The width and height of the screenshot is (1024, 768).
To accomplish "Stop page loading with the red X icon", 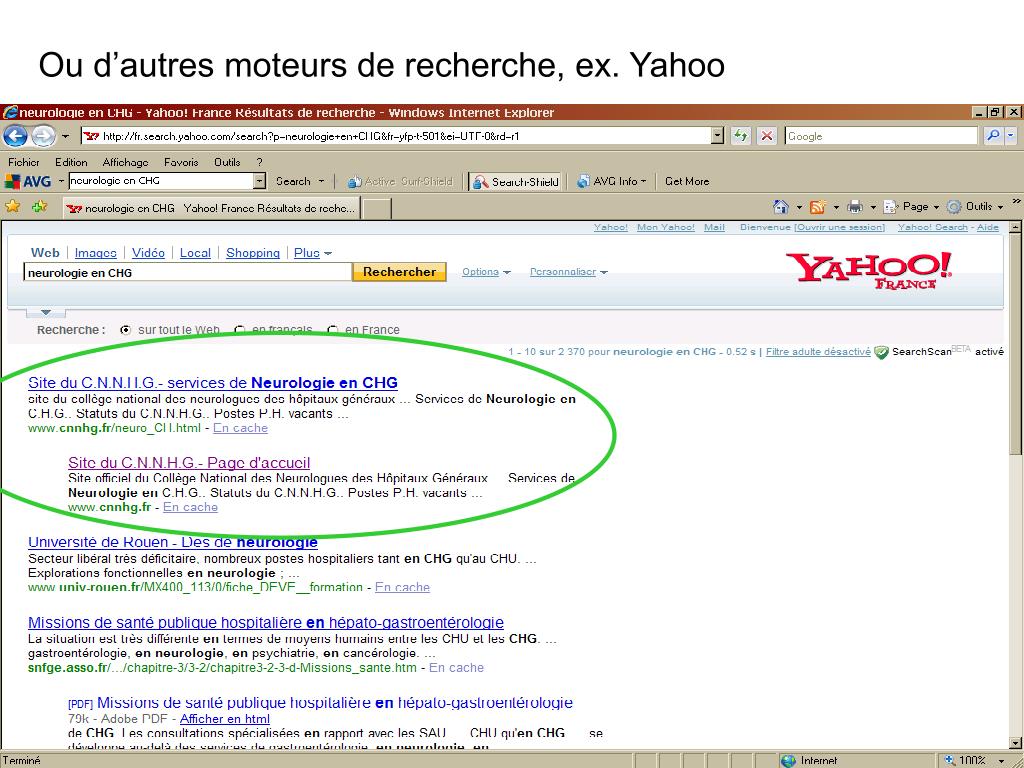I will pos(767,136).
